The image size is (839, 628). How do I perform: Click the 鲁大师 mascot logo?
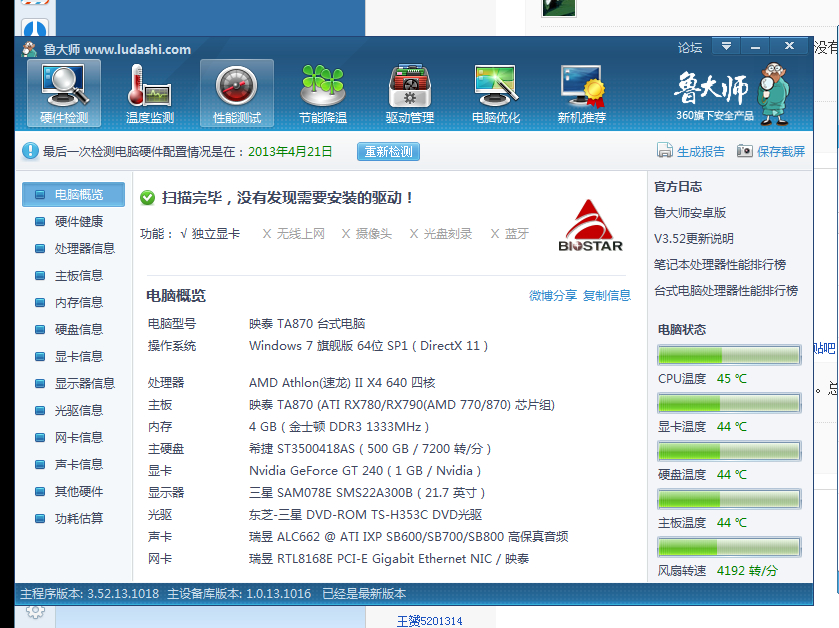pos(774,94)
